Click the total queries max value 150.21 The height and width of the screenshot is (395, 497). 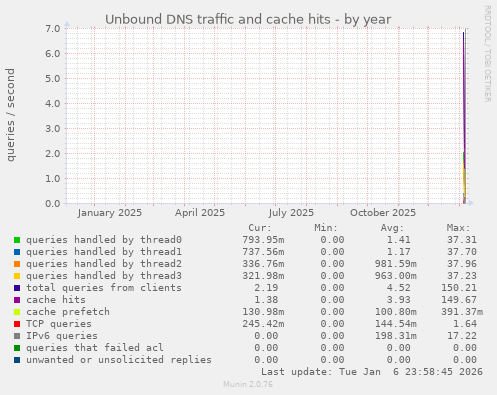click(x=459, y=288)
